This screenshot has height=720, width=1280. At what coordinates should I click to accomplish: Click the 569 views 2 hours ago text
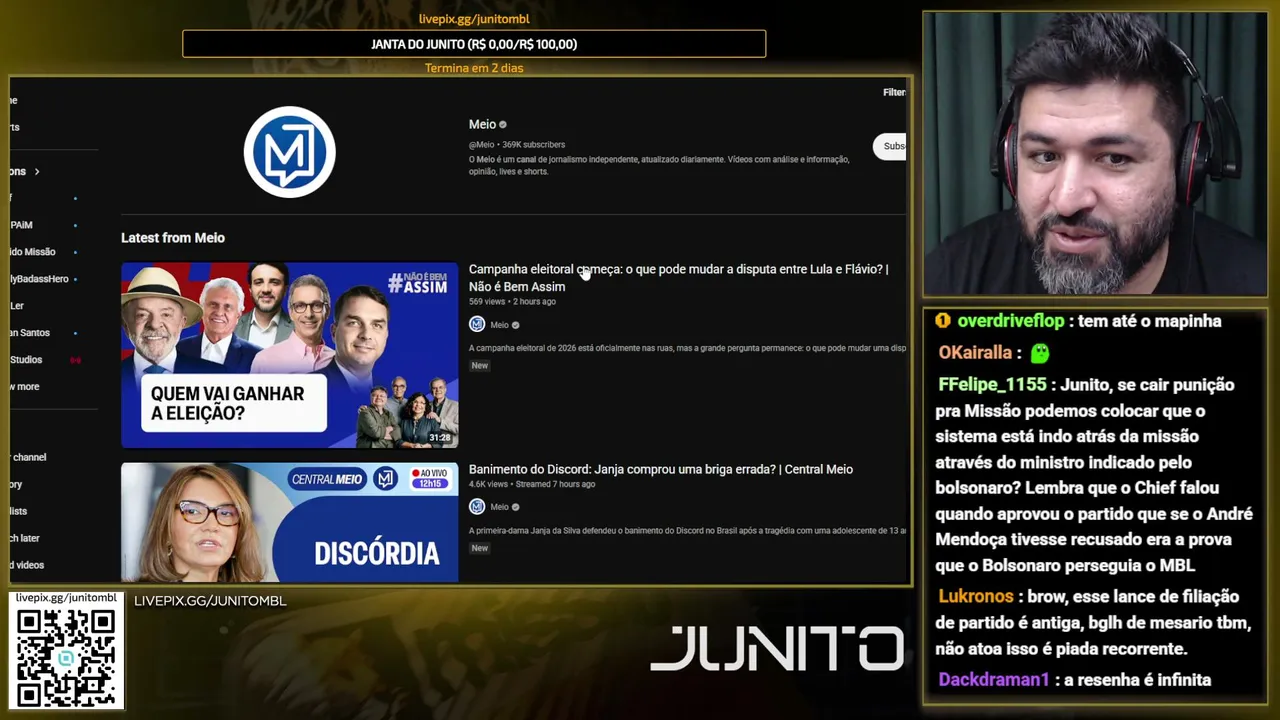click(x=512, y=301)
